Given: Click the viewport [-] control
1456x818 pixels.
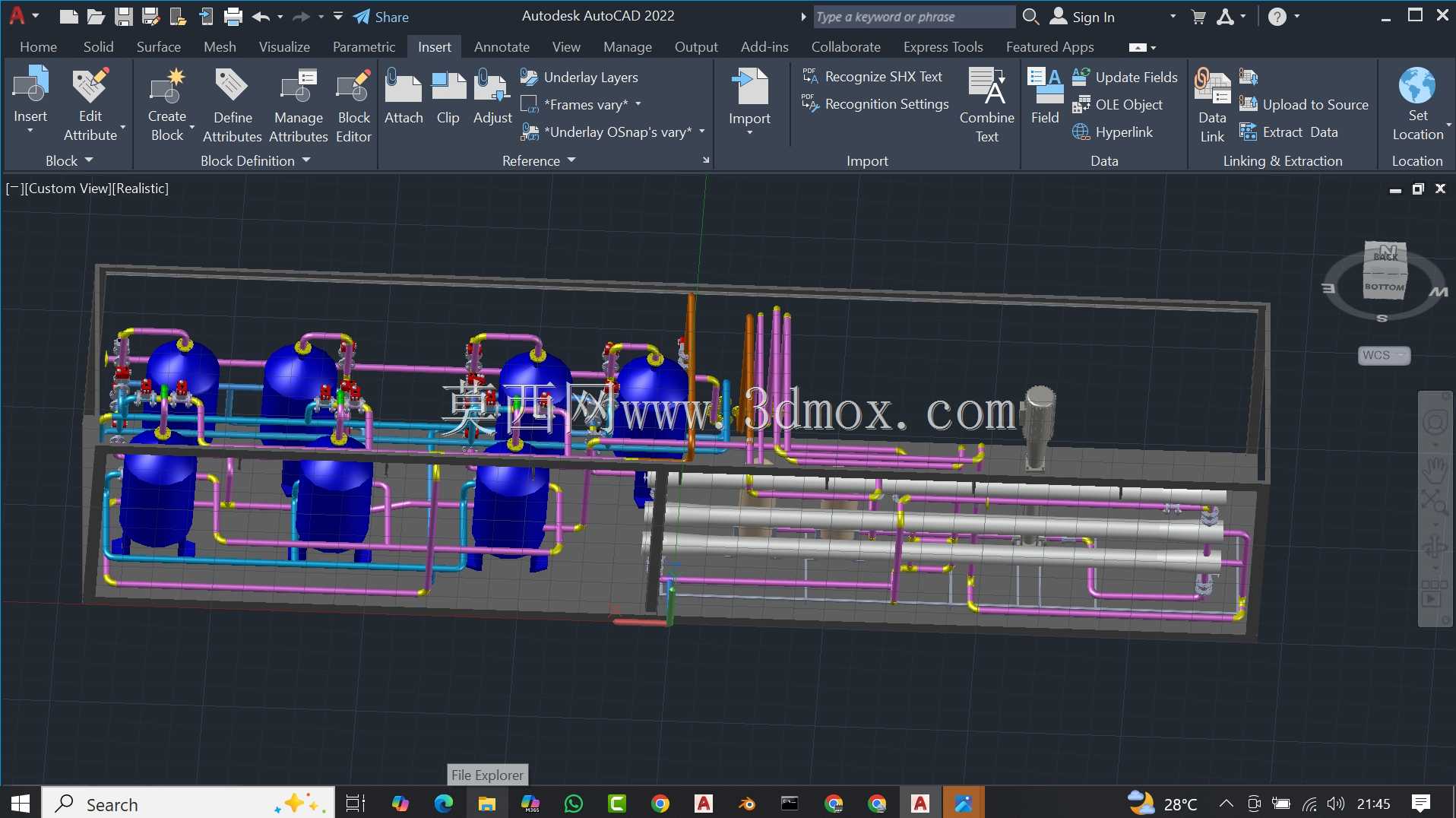Looking at the screenshot, I should pyautogui.click(x=14, y=188).
